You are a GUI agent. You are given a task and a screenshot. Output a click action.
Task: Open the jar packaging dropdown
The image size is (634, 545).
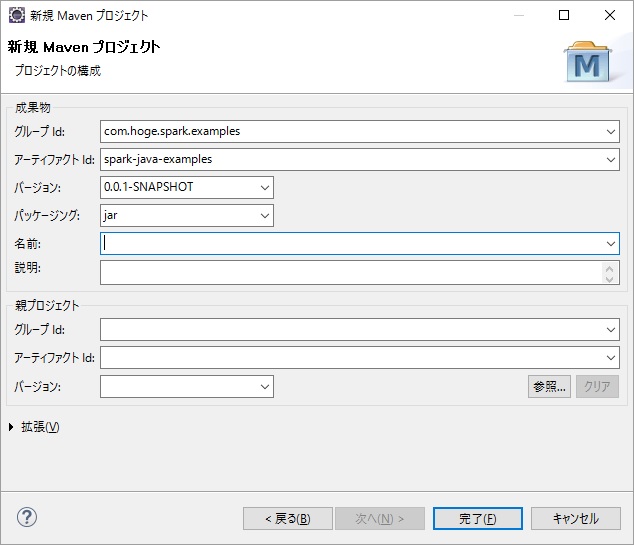265,215
